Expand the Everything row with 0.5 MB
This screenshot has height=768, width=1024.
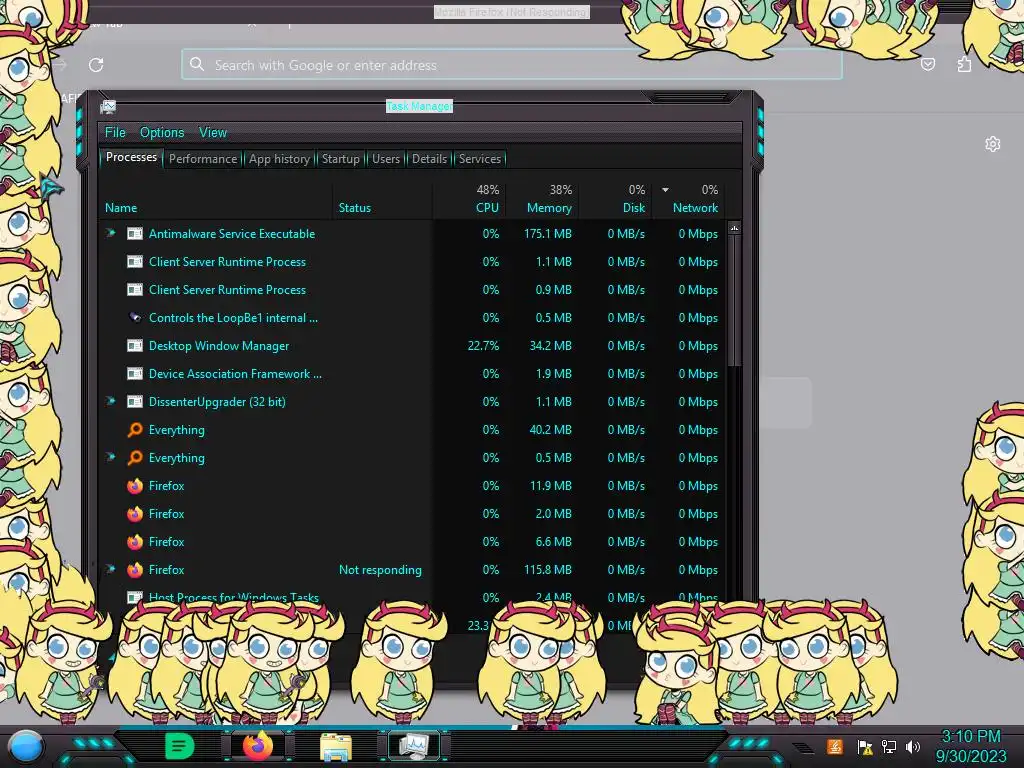(110, 457)
